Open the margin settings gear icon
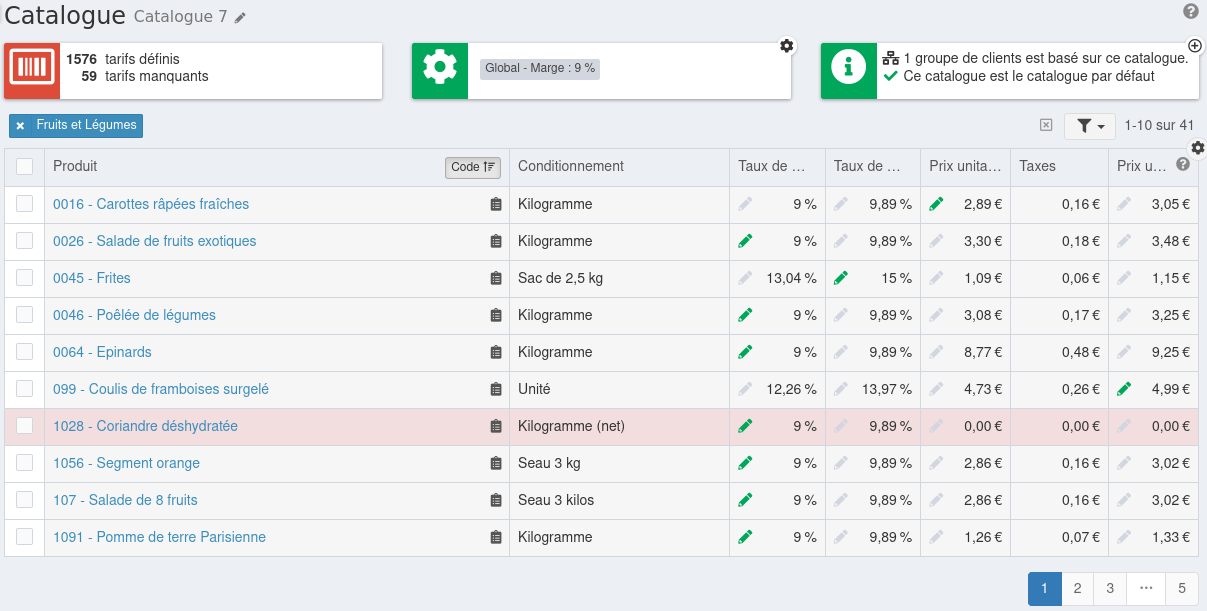Image resolution: width=1207 pixels, height=611 pixels. (x=787, y=46)
